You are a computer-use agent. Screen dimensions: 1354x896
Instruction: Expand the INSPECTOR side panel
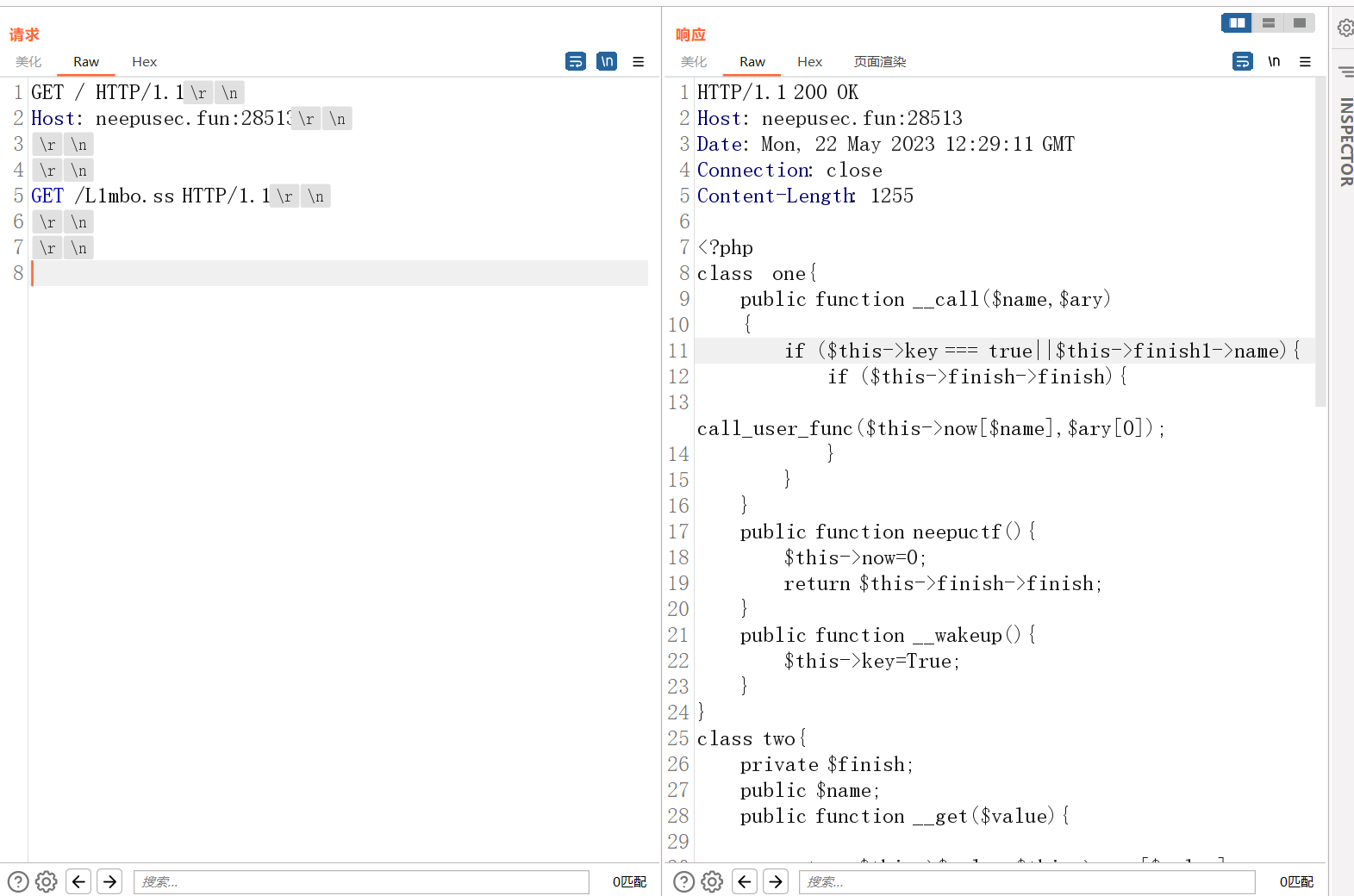click(x=1345, y=142)
